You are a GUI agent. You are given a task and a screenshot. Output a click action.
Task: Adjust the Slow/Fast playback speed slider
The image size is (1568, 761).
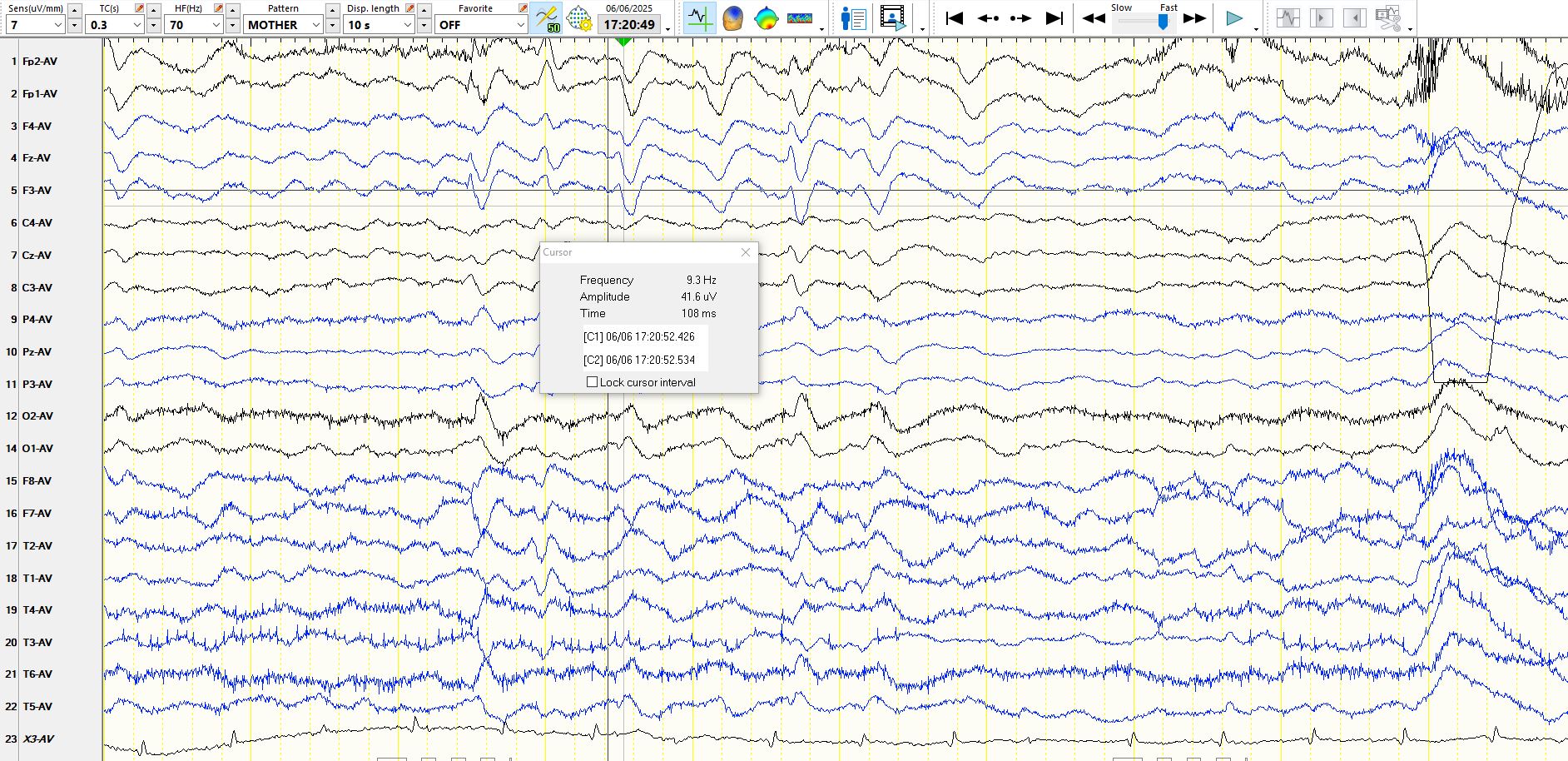[1163, 22]
